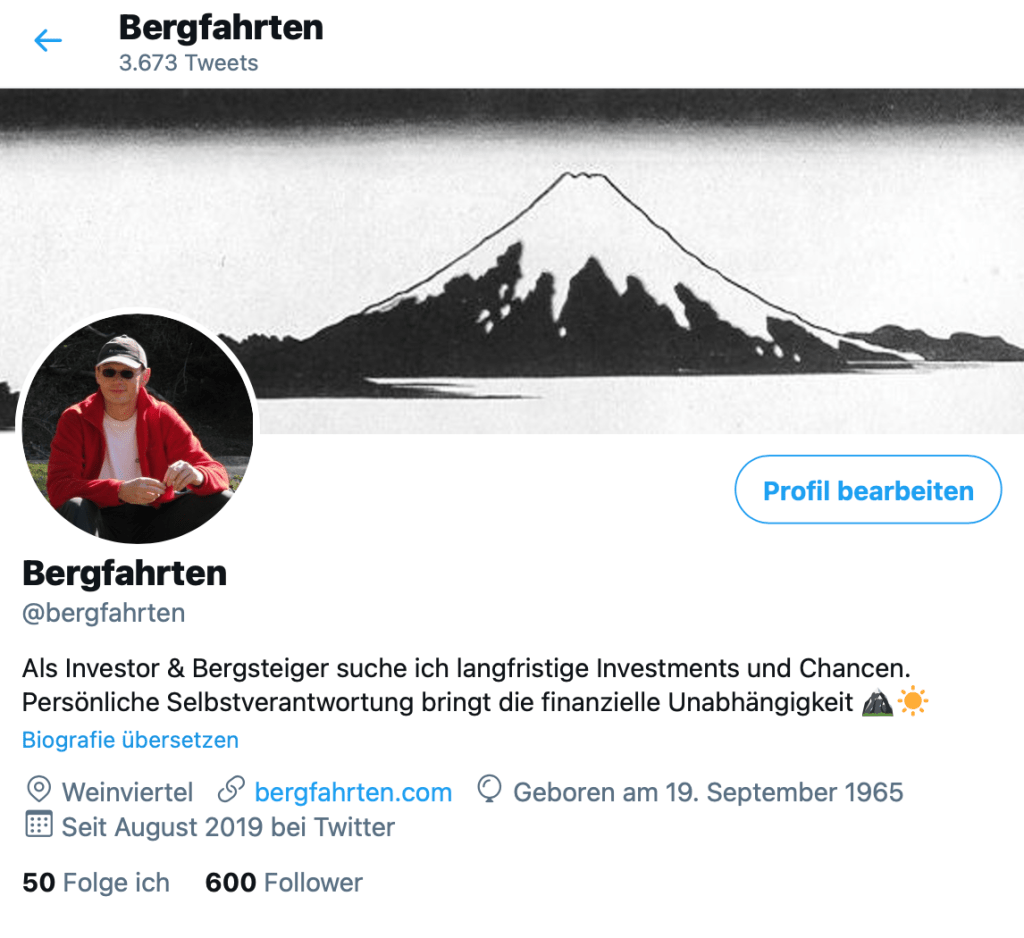Open the mountain header banner image

coord(512,261)
